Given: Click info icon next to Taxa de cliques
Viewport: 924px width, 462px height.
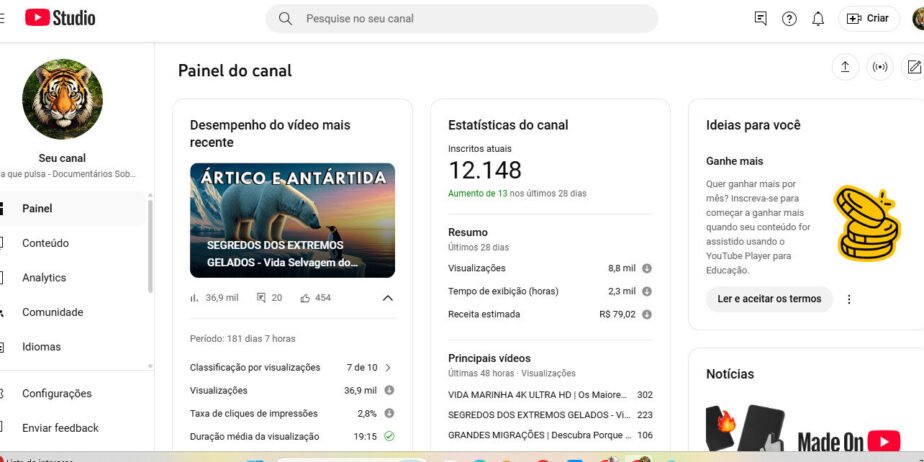Looking at the screenshot, I should point(389,413).
